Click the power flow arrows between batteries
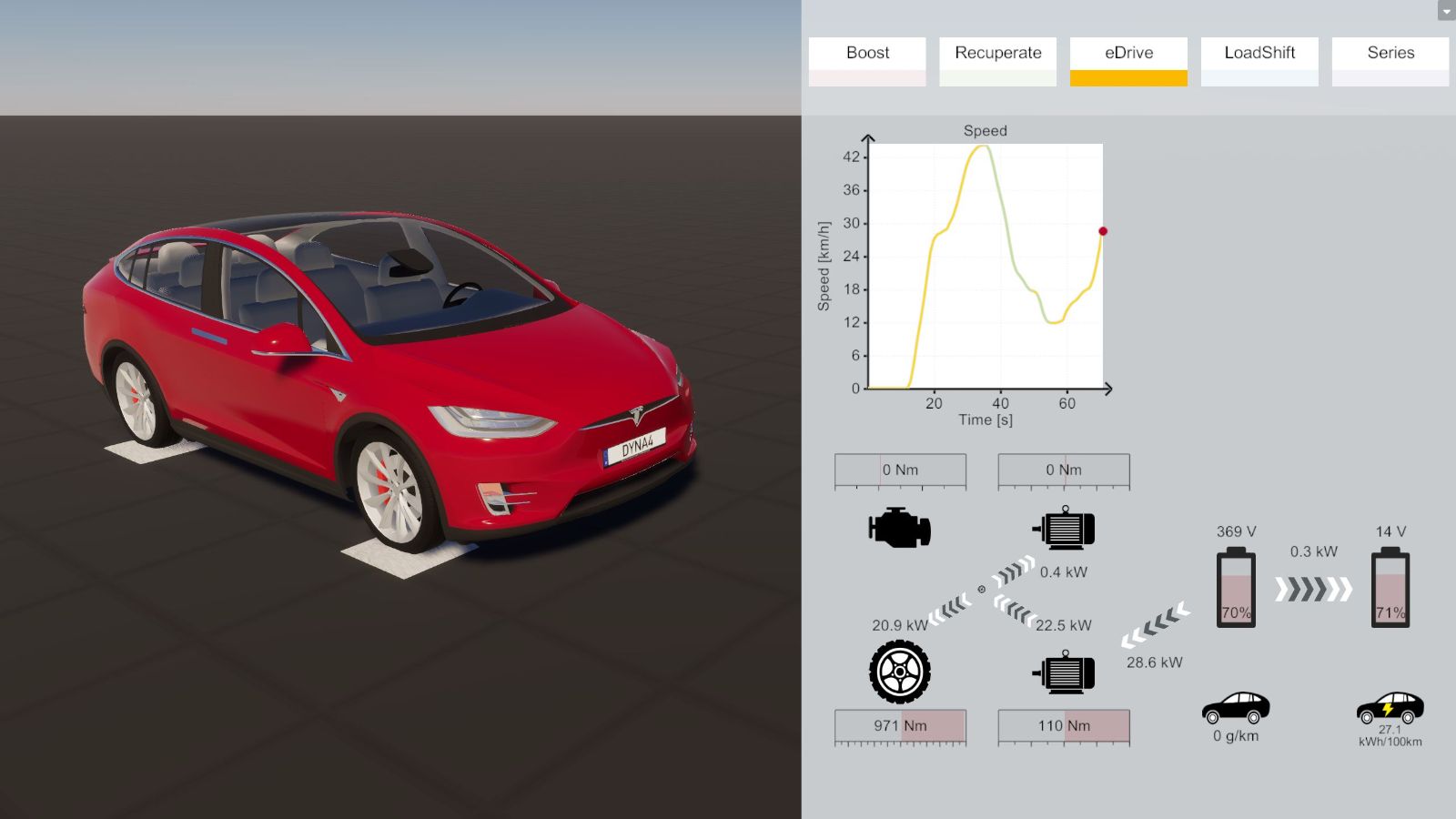 (x=1313, y=589)
